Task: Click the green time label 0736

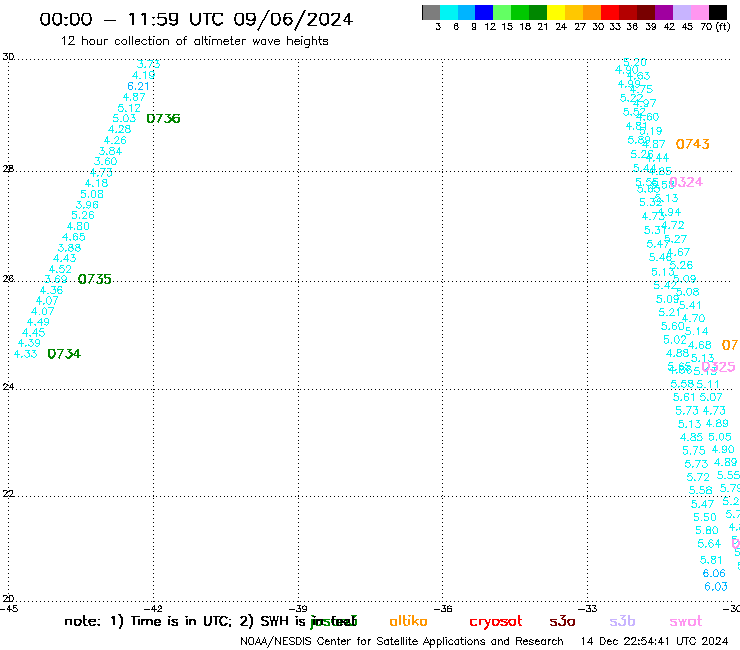Action: 163,118
